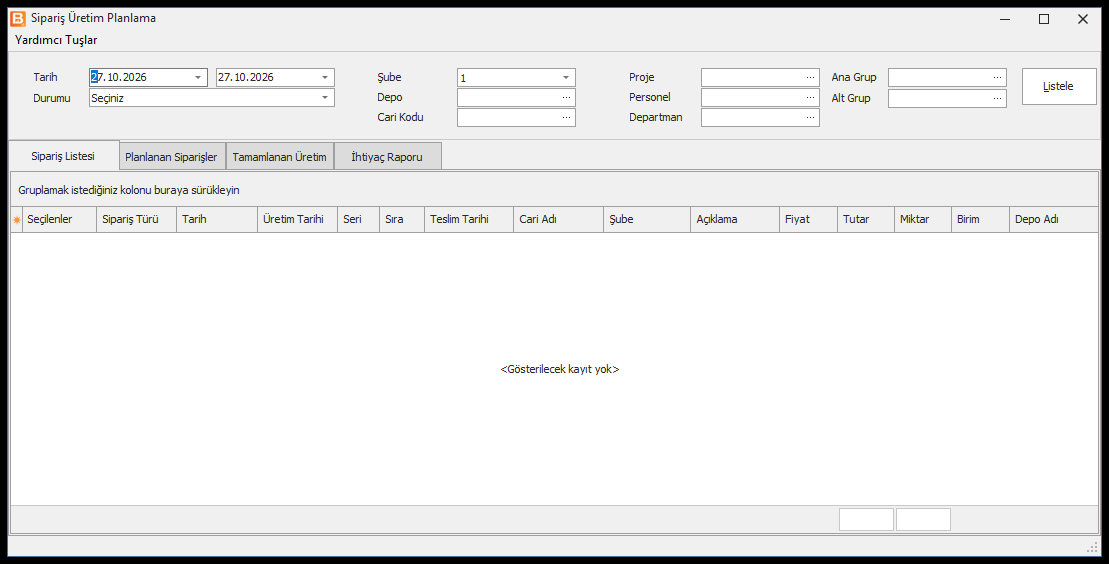This screenshot has width=1109, height=564.
Task: Sort by the Seçilenler column header
Action: [x=59, y=219]
